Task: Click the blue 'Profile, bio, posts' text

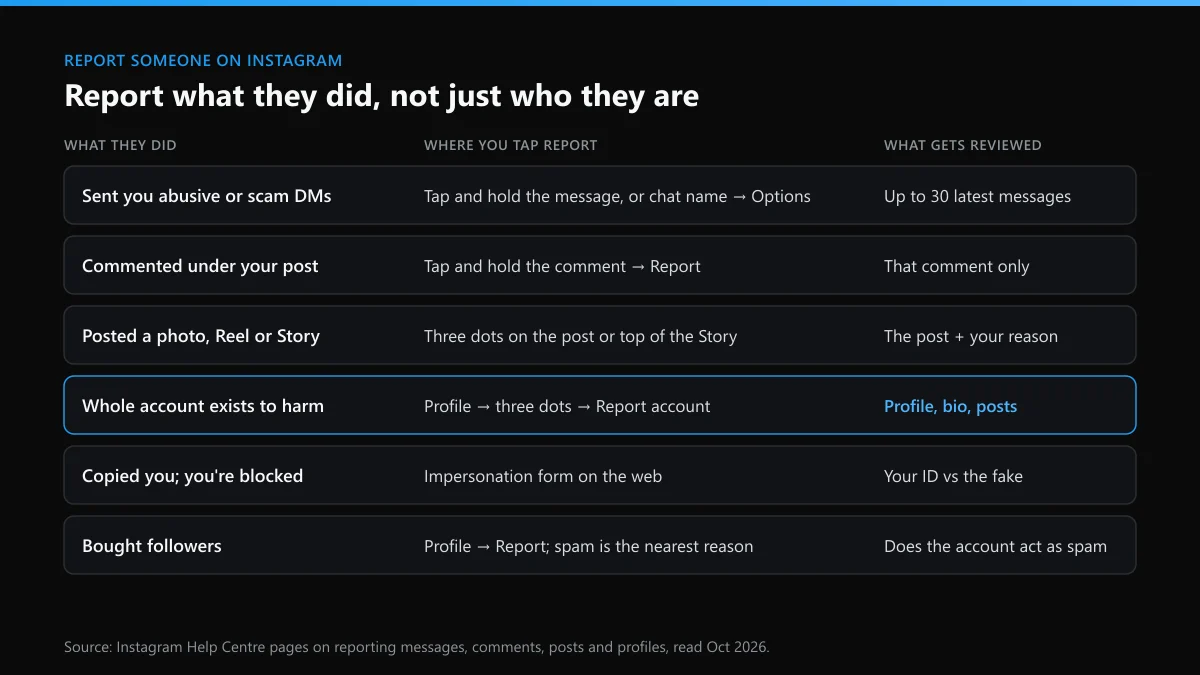Action: tap(950, 406)
